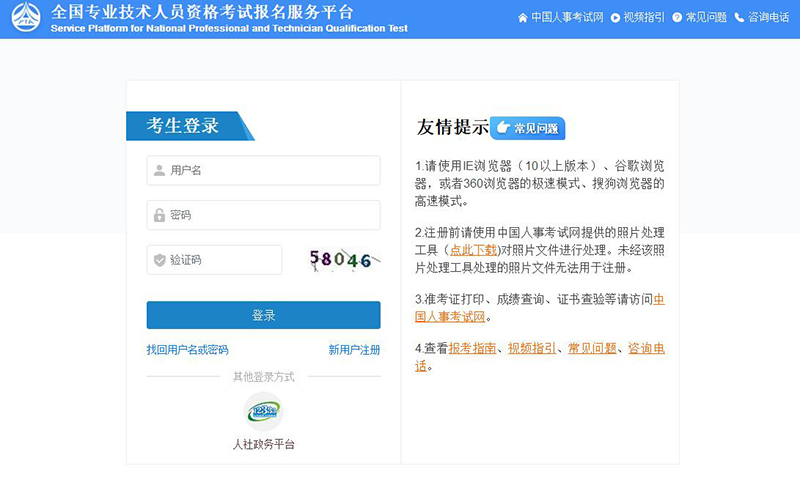Open 常见问题 in top navigation

click(x=706, y=18)
